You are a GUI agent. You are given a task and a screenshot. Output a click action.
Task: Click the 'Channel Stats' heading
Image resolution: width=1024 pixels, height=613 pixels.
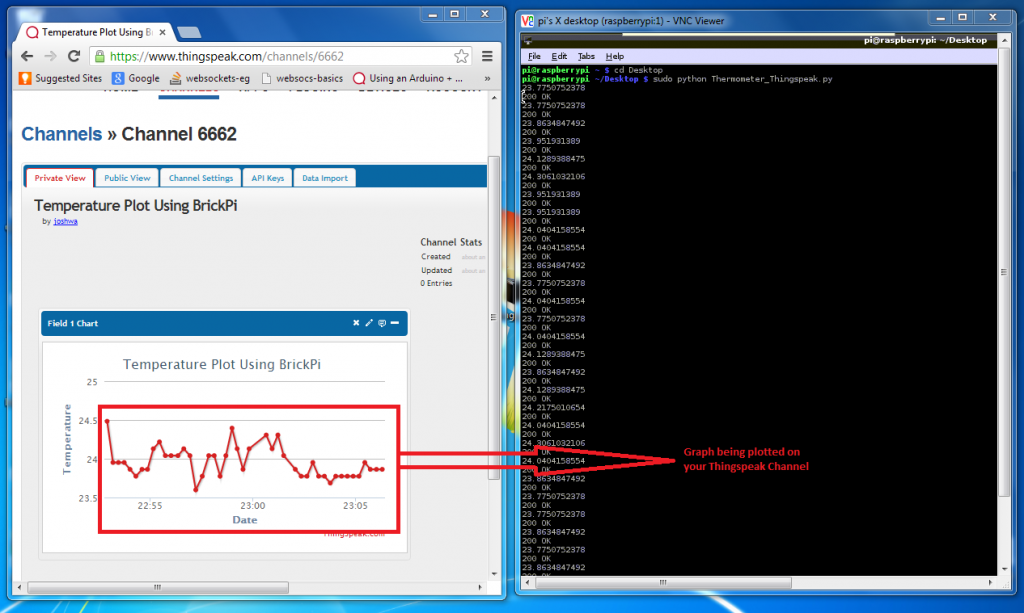click(x=451, y=242)
